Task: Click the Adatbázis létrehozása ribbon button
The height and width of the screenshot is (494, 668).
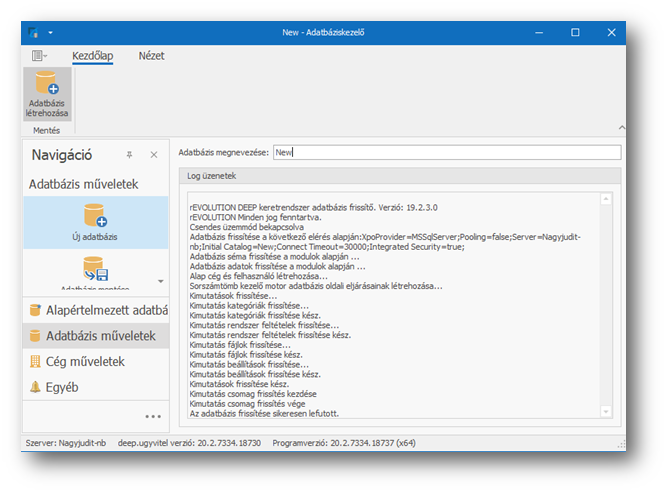Action: pos(46,95)
